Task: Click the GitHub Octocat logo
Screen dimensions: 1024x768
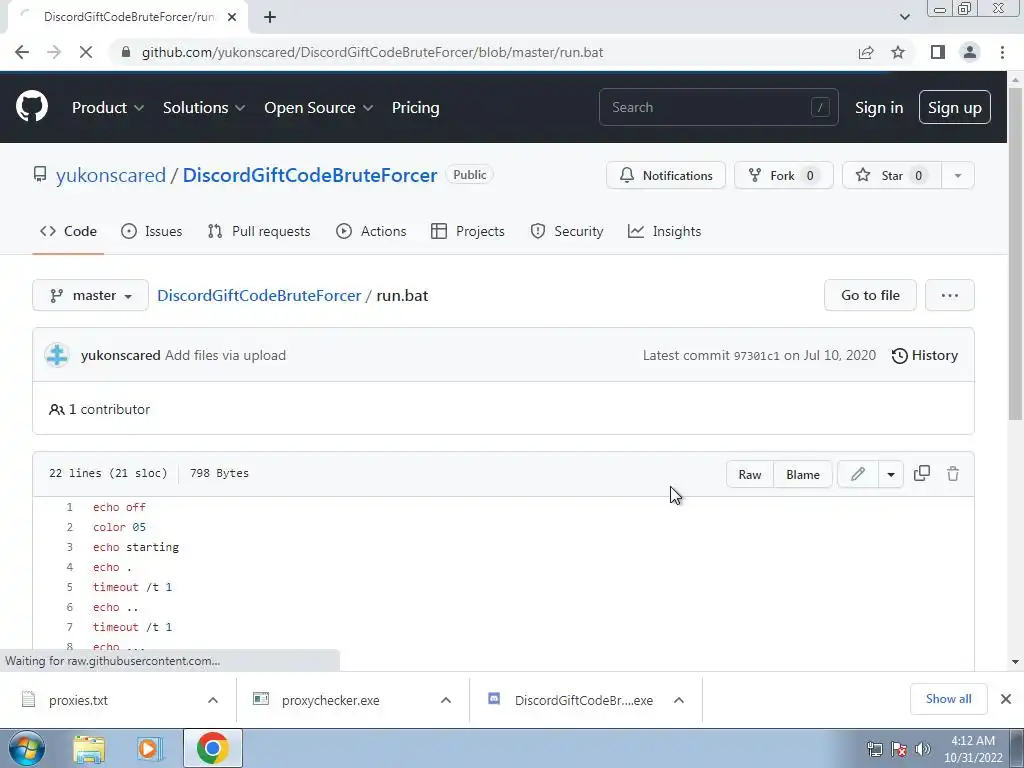Action: pos(31,107)
